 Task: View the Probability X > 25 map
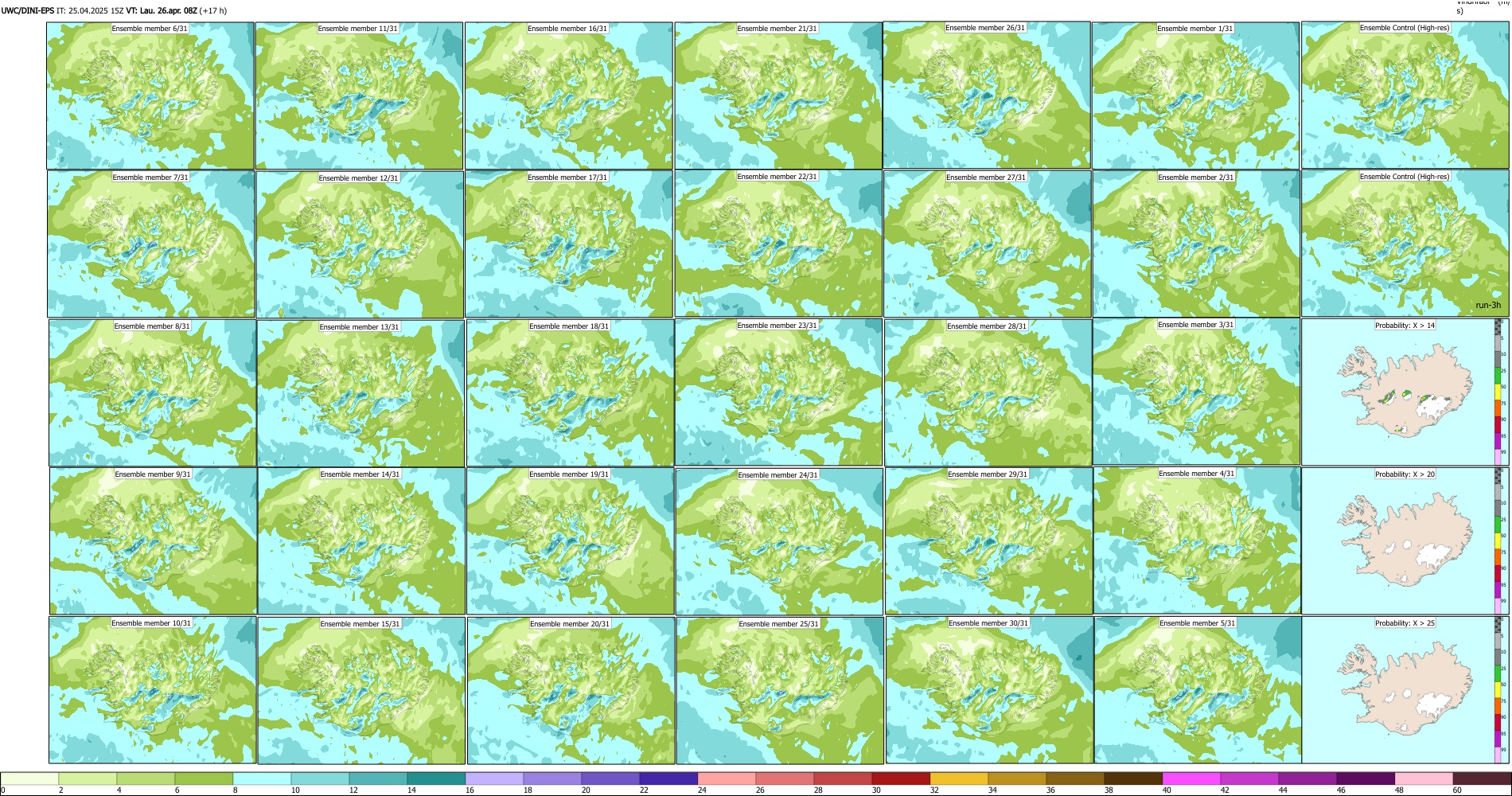(x=1405, y=690)
